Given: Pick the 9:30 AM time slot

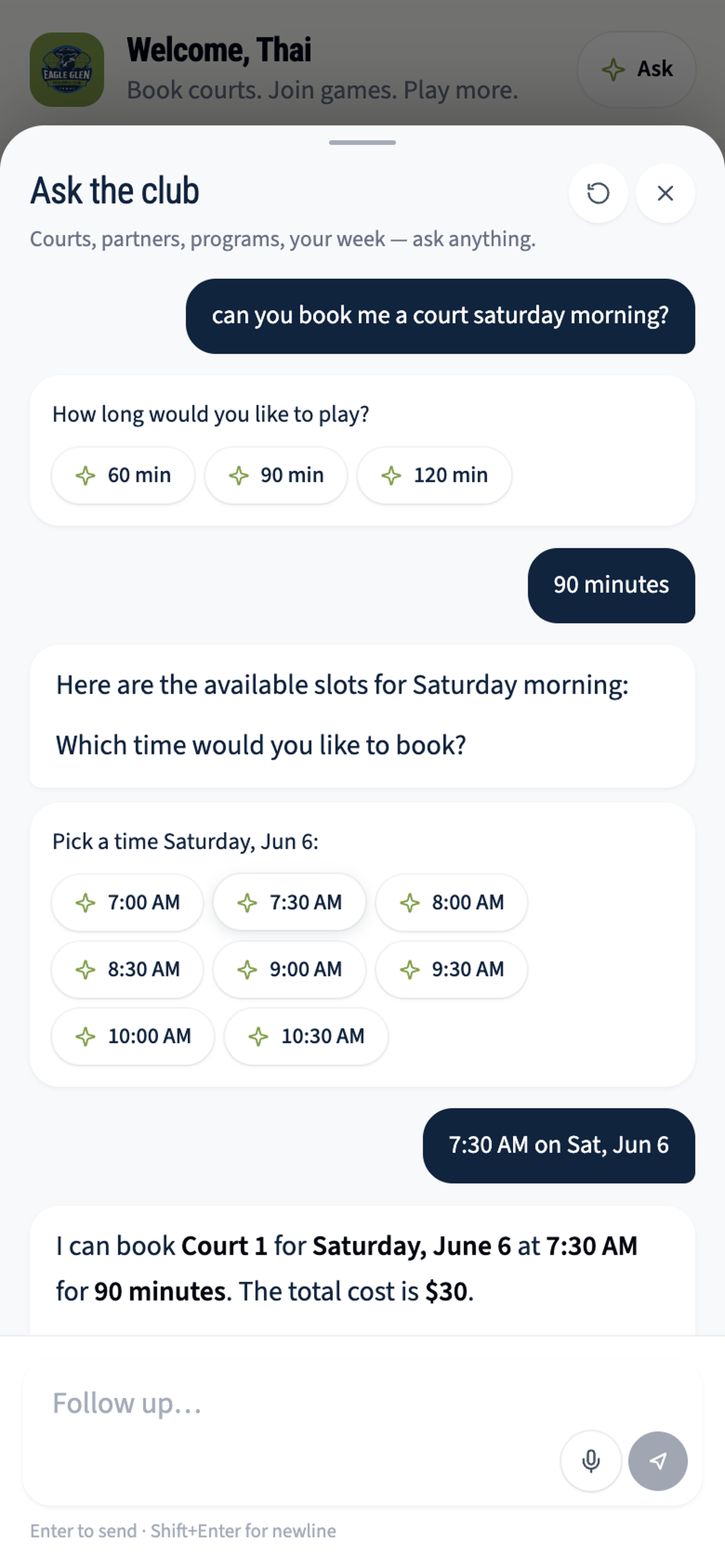Looking at the screenshot, I should pos(451,970).
